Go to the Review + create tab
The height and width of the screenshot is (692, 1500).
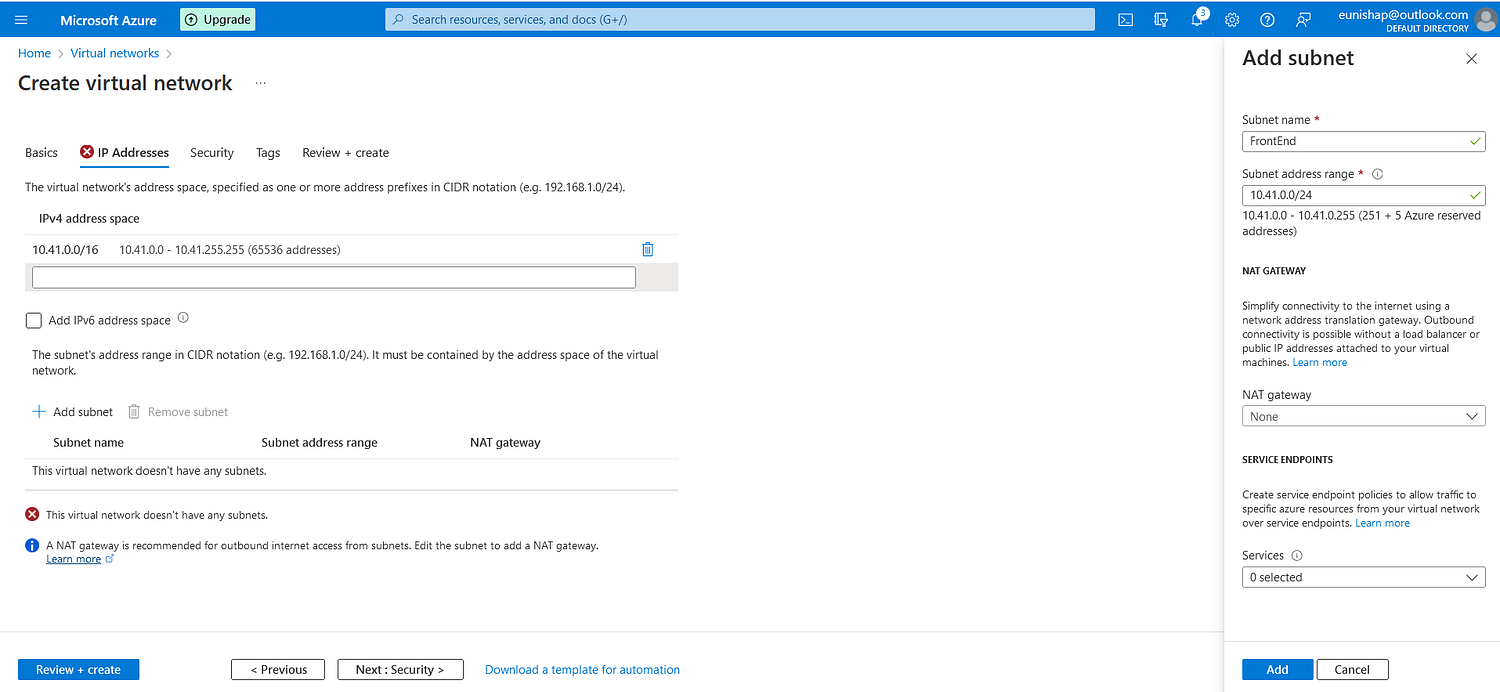[345, 153]
